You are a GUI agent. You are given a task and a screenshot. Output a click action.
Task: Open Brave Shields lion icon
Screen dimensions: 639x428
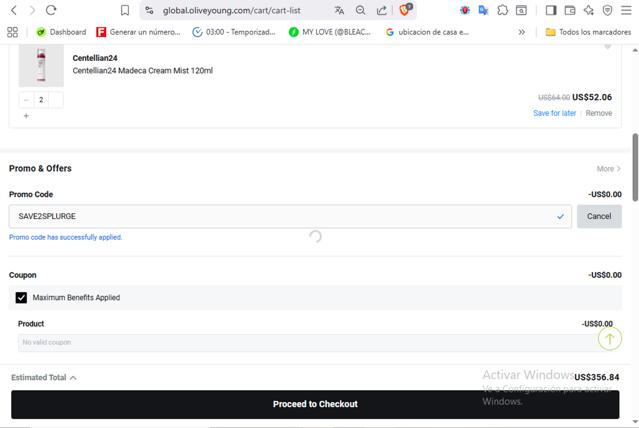(x=405, y=9)
